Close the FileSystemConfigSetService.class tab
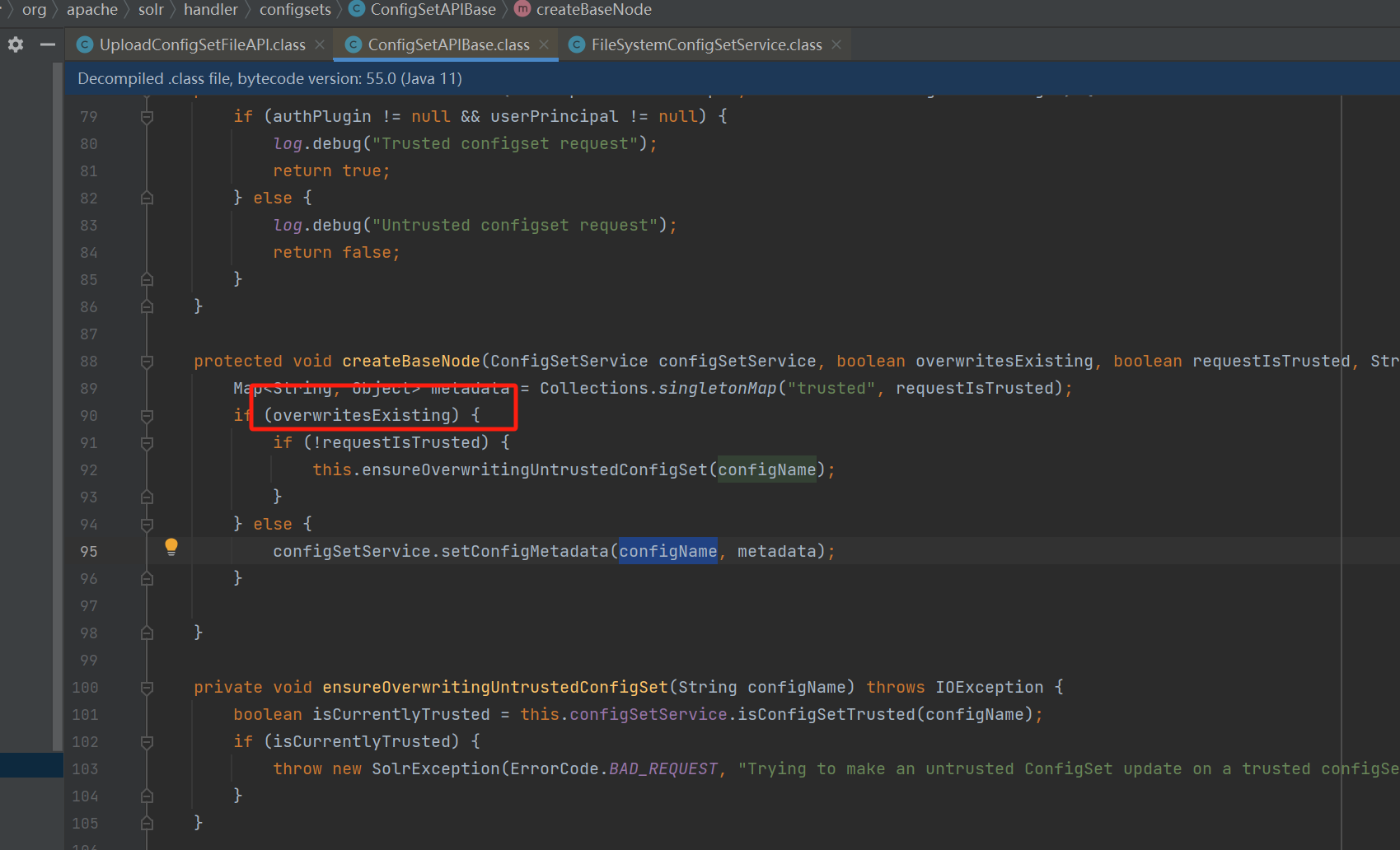The height and width of the screenshot is (850, 1400). point(836,44)
